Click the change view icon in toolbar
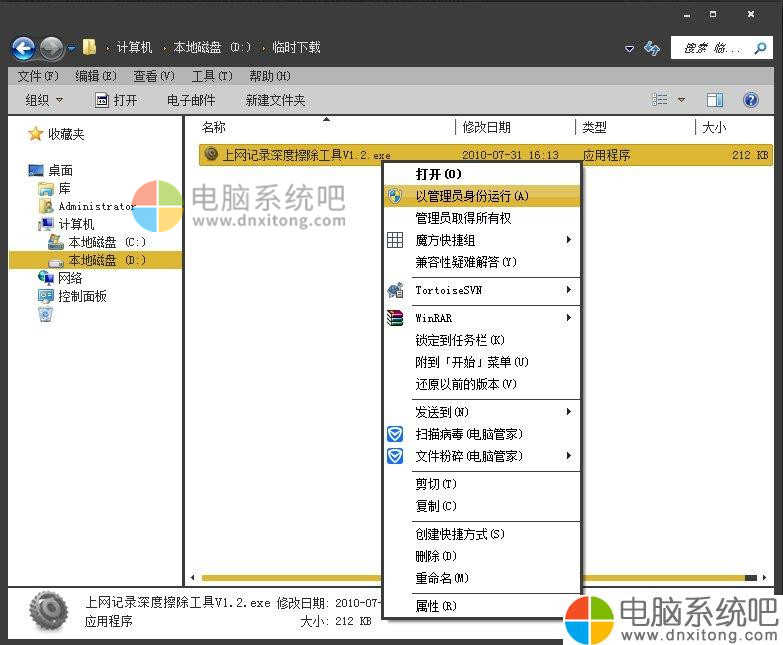This screenshot has height=645, width=783. pyautogui.click(x=660, y=100)
